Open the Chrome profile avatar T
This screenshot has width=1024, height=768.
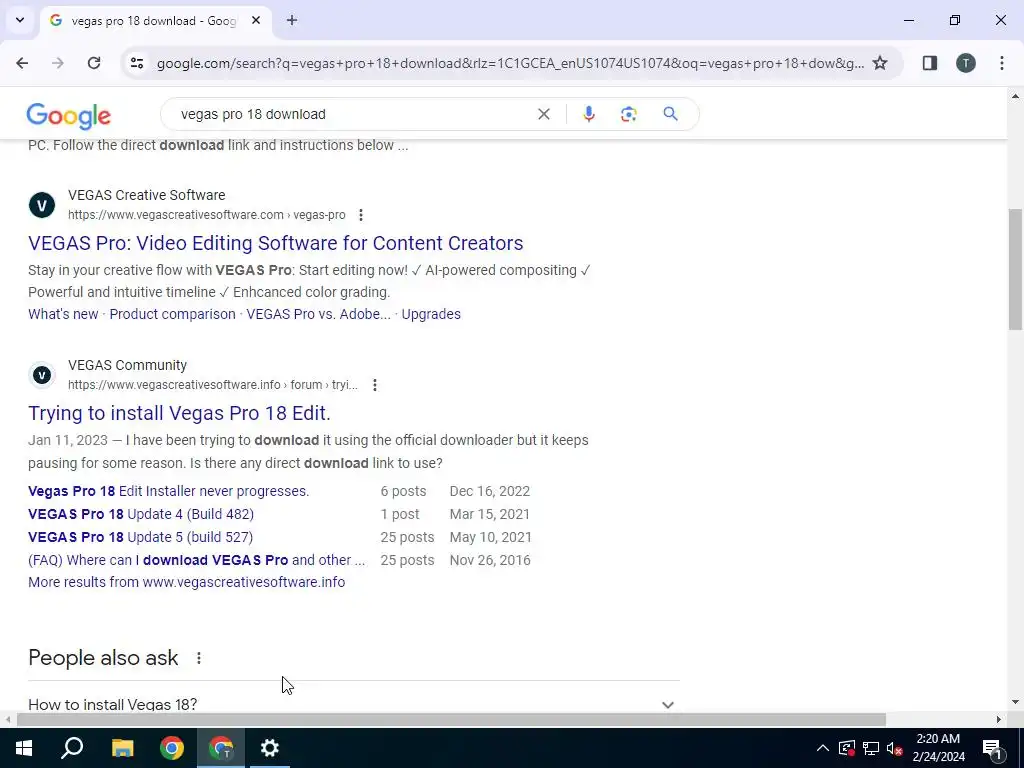[x=965, y=63]
